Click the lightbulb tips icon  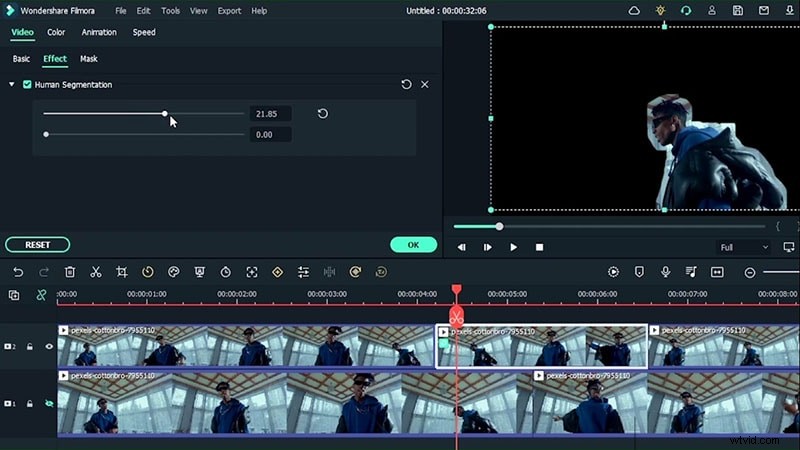pos(660,10)
